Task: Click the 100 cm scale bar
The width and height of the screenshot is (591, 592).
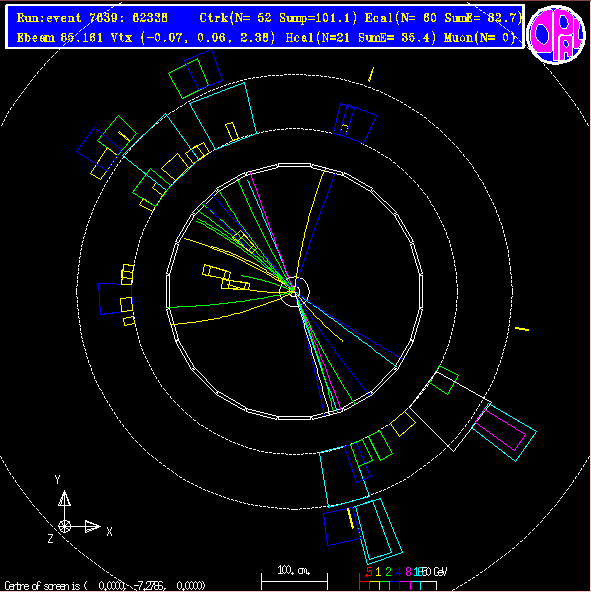Action: [x=294, y=581]
